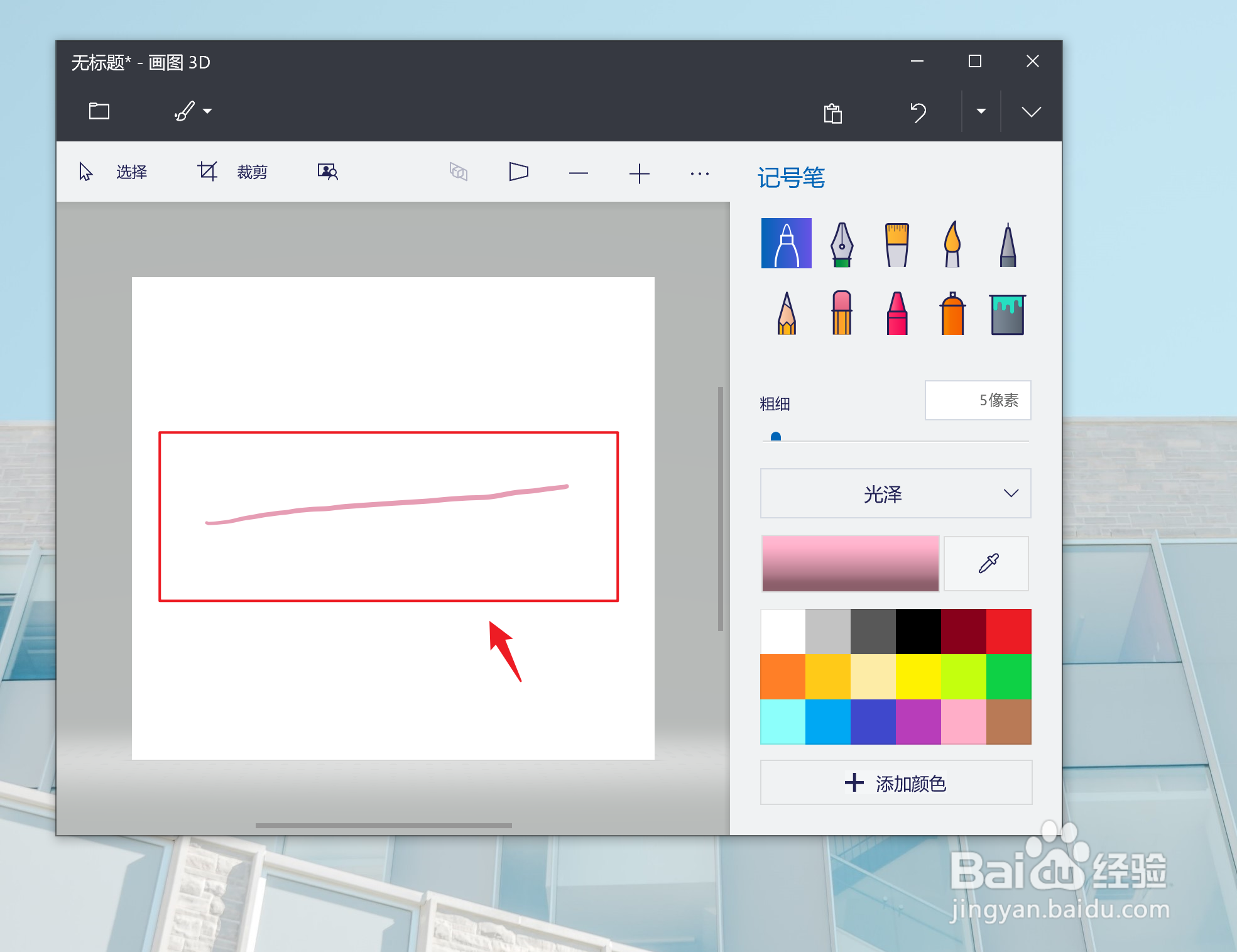Select the Oil brush tool
The height and width of the screenshot is (952, 1237).
896,244
